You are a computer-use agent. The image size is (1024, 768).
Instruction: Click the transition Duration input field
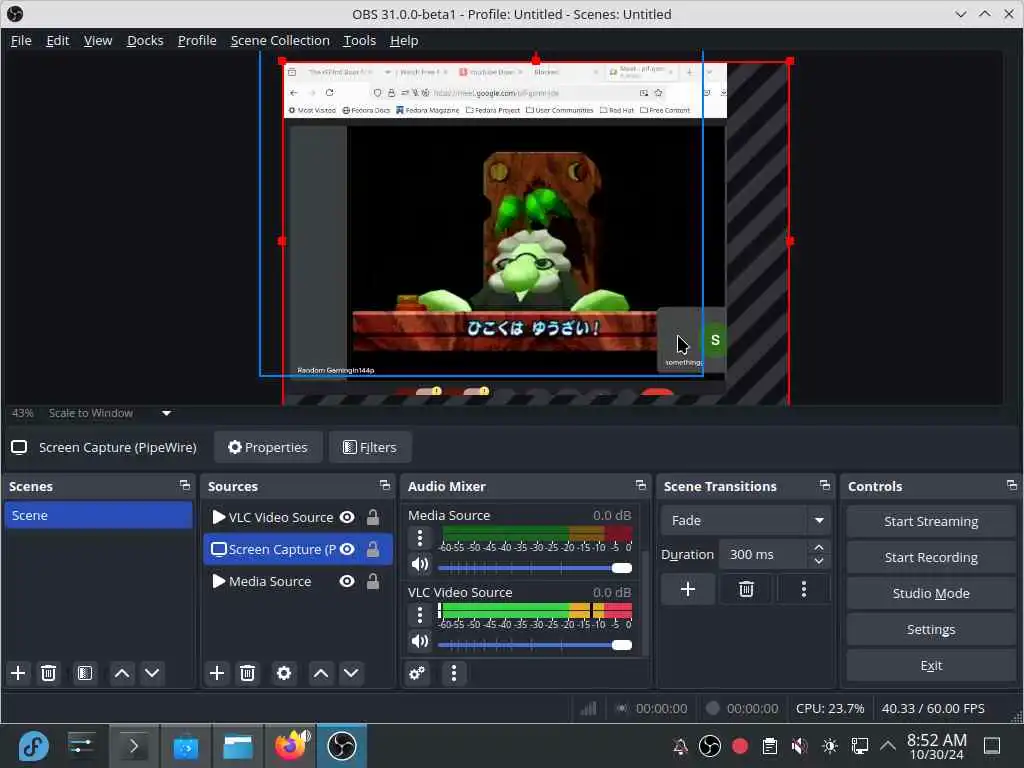[x=764, y=554]
